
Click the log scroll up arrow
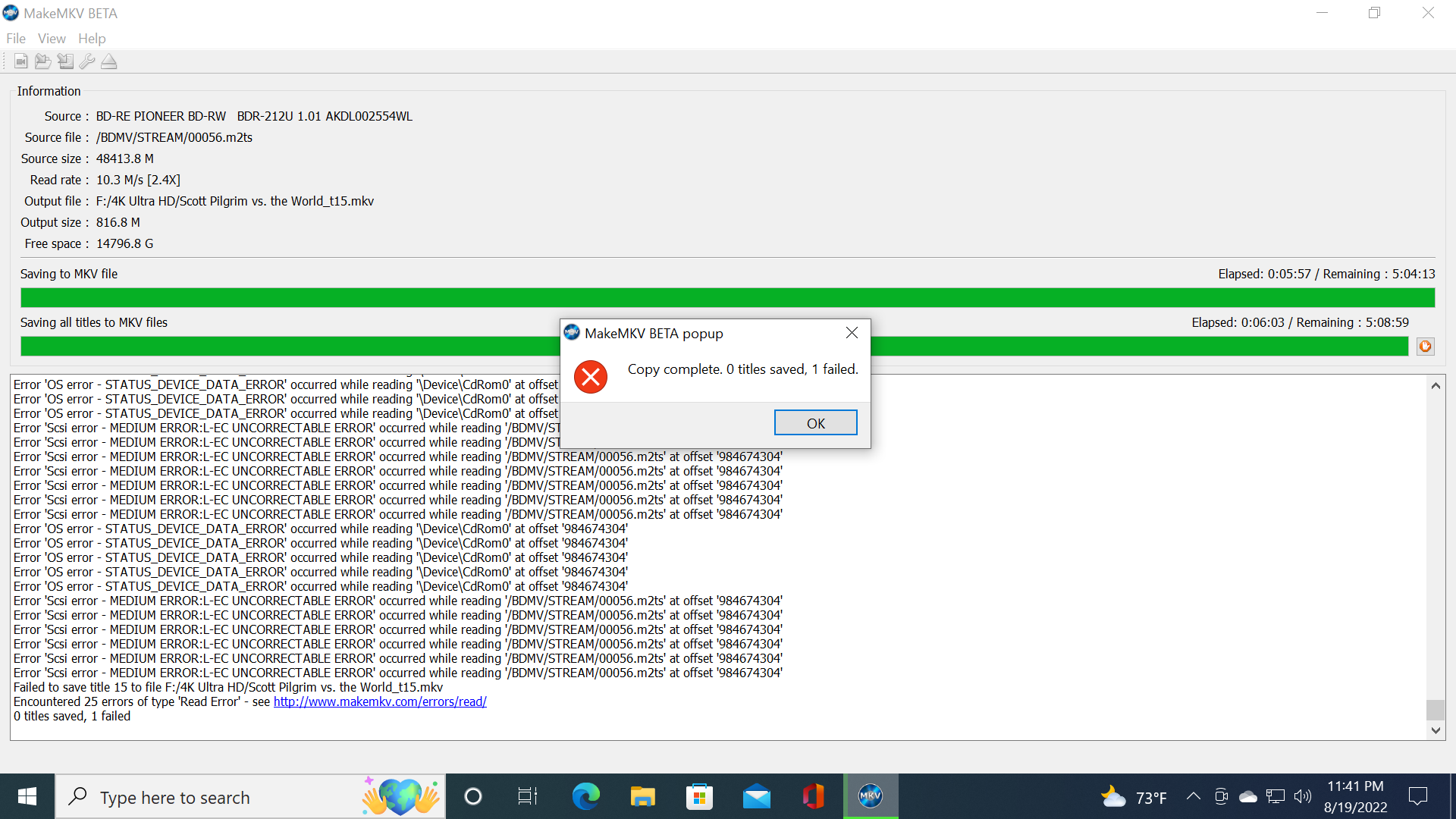(x=1436, y=386)
